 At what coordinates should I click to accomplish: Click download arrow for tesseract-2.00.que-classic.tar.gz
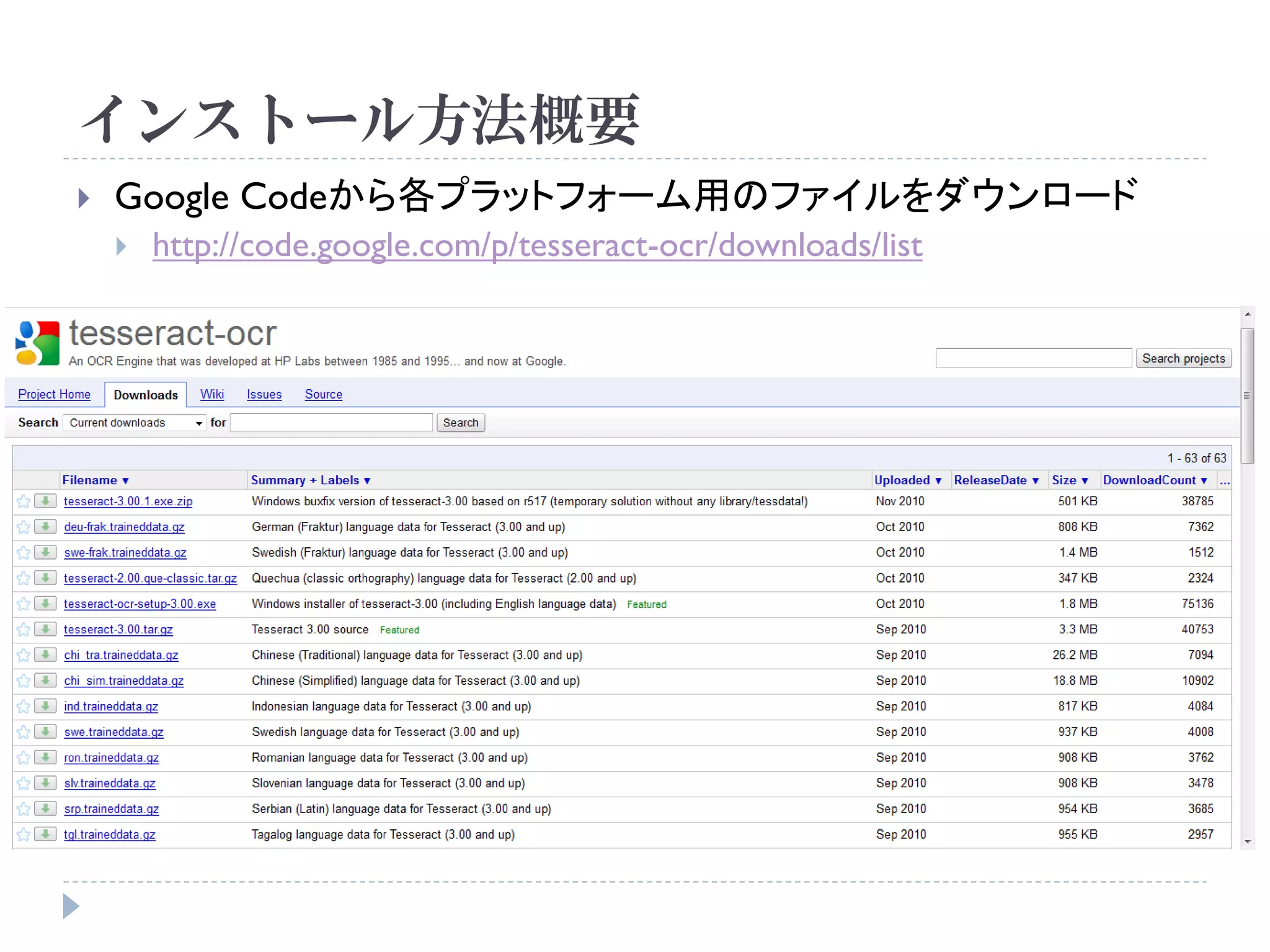[x=45, y=578]
